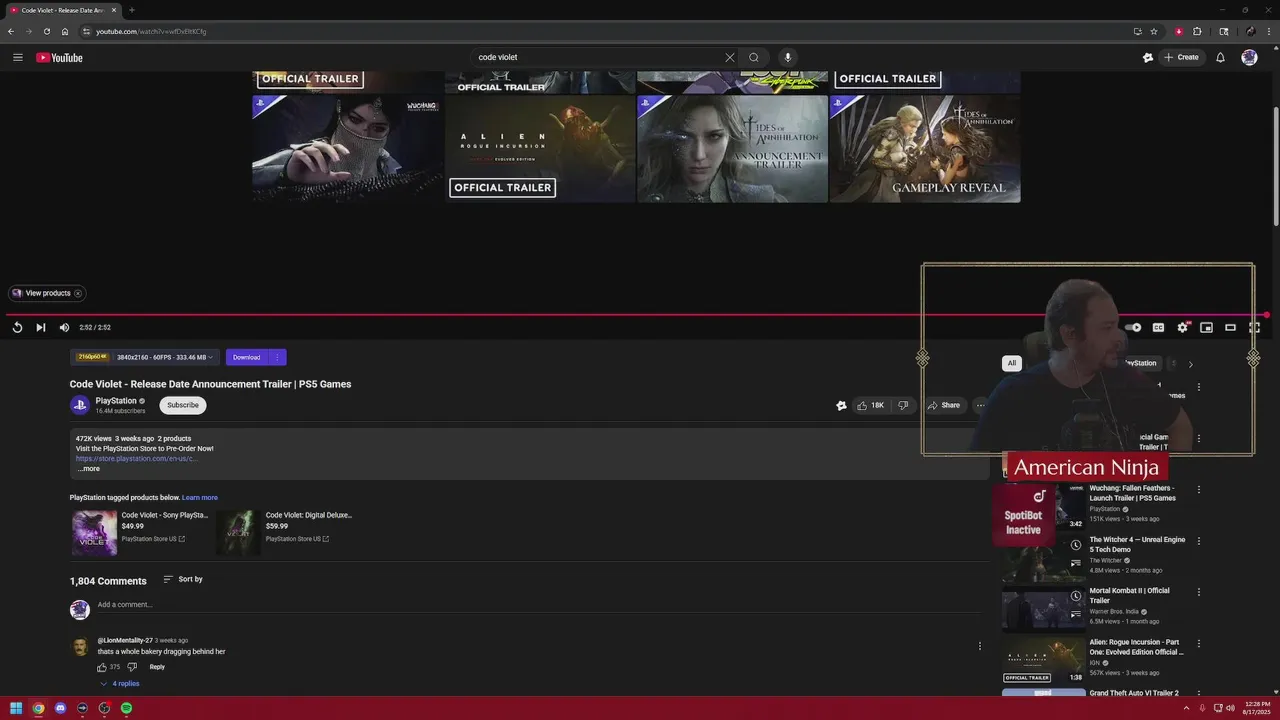
Task: Clear the search box text with the X
Action: tap(729, 57)
